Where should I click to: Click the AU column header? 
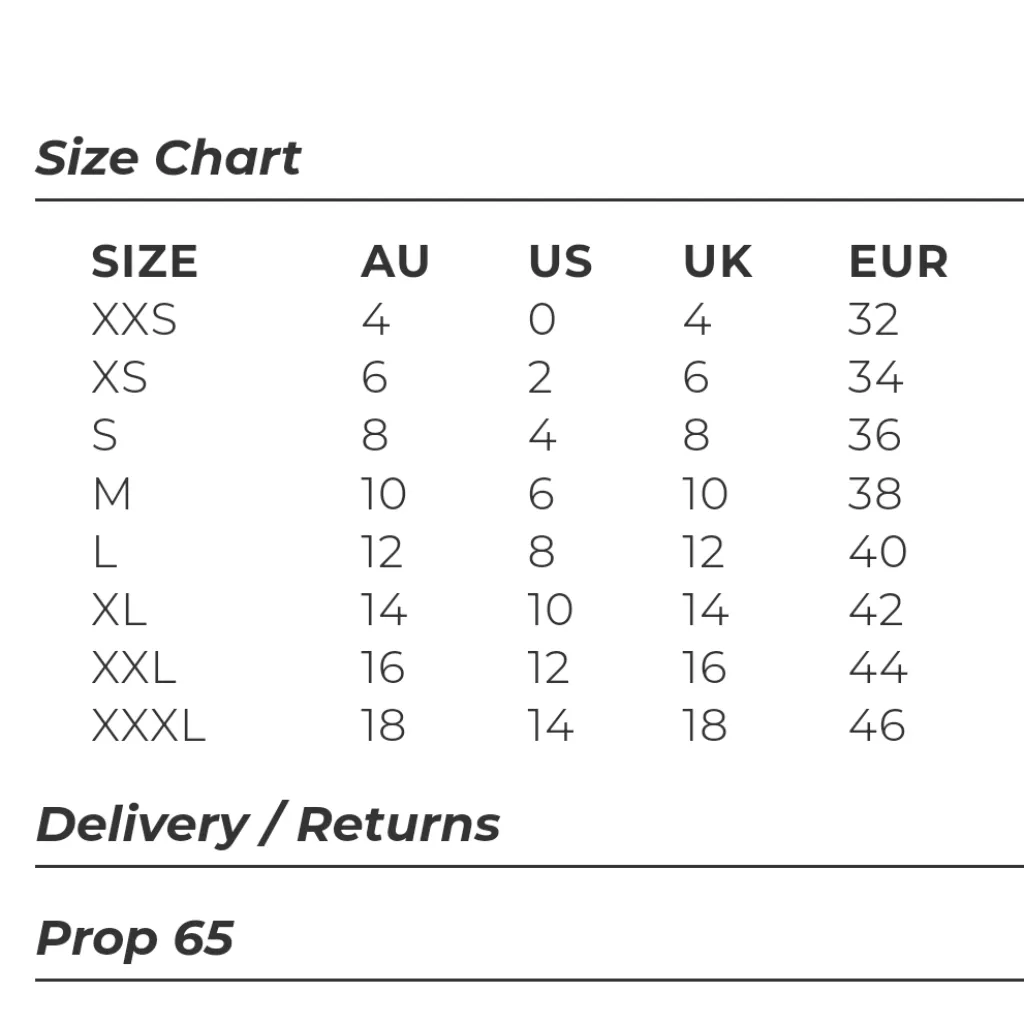tap(395, 262)
